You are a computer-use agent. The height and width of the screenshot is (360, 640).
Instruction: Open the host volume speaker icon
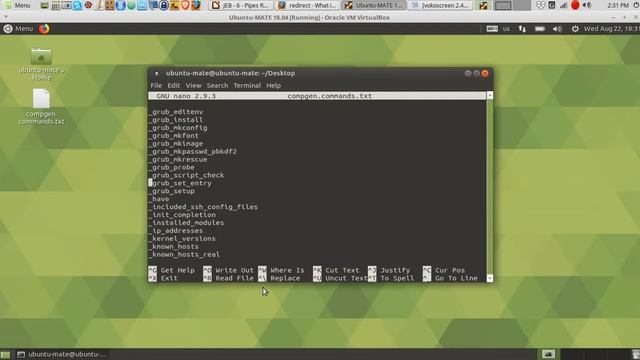tap(587, 5)
